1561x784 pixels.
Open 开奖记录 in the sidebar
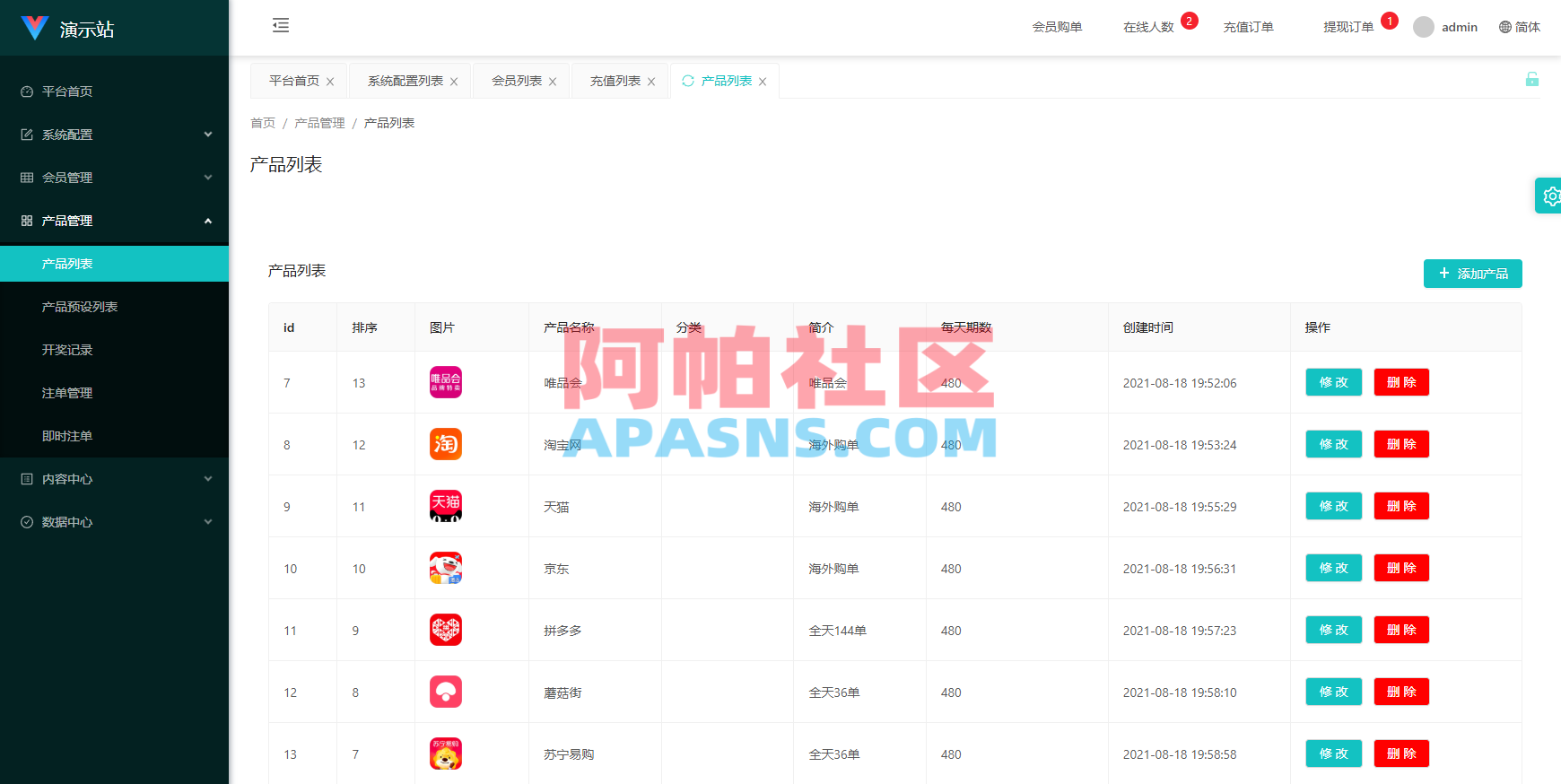(114, 350)
